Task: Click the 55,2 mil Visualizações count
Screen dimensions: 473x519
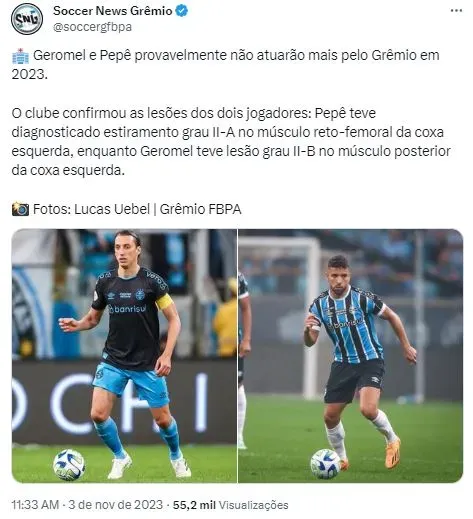Action: (230, 505)
